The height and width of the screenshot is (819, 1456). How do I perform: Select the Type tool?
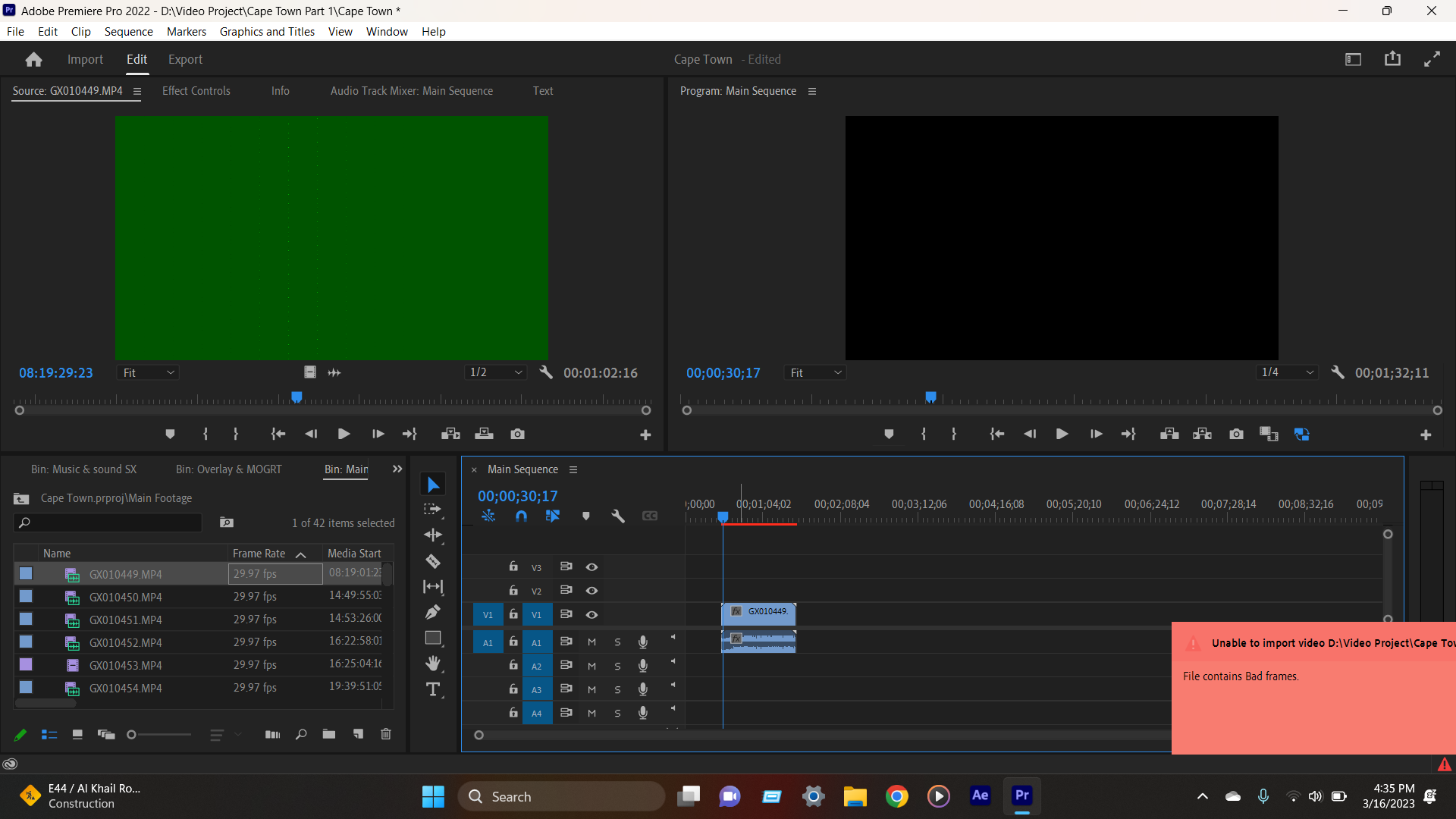pyautogui.click(x=433, y=689)
